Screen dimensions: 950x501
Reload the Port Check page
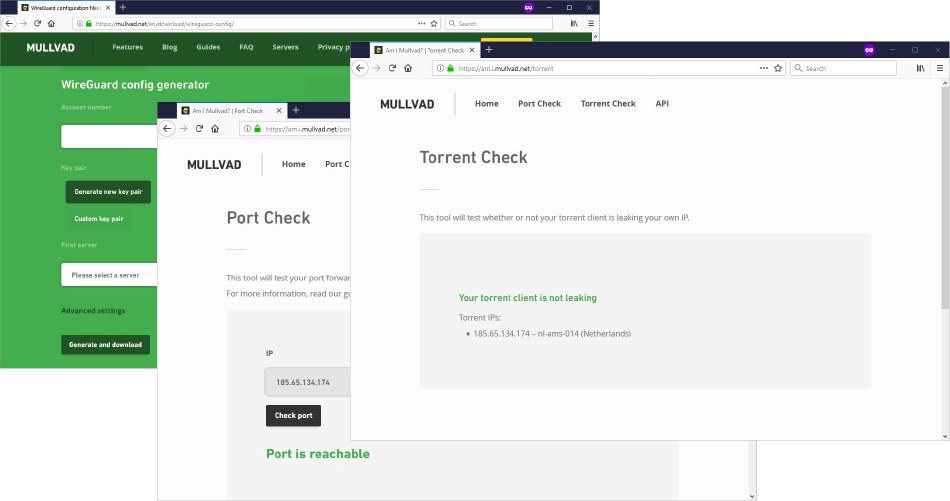pyautogui.click(x=199, y=128)
